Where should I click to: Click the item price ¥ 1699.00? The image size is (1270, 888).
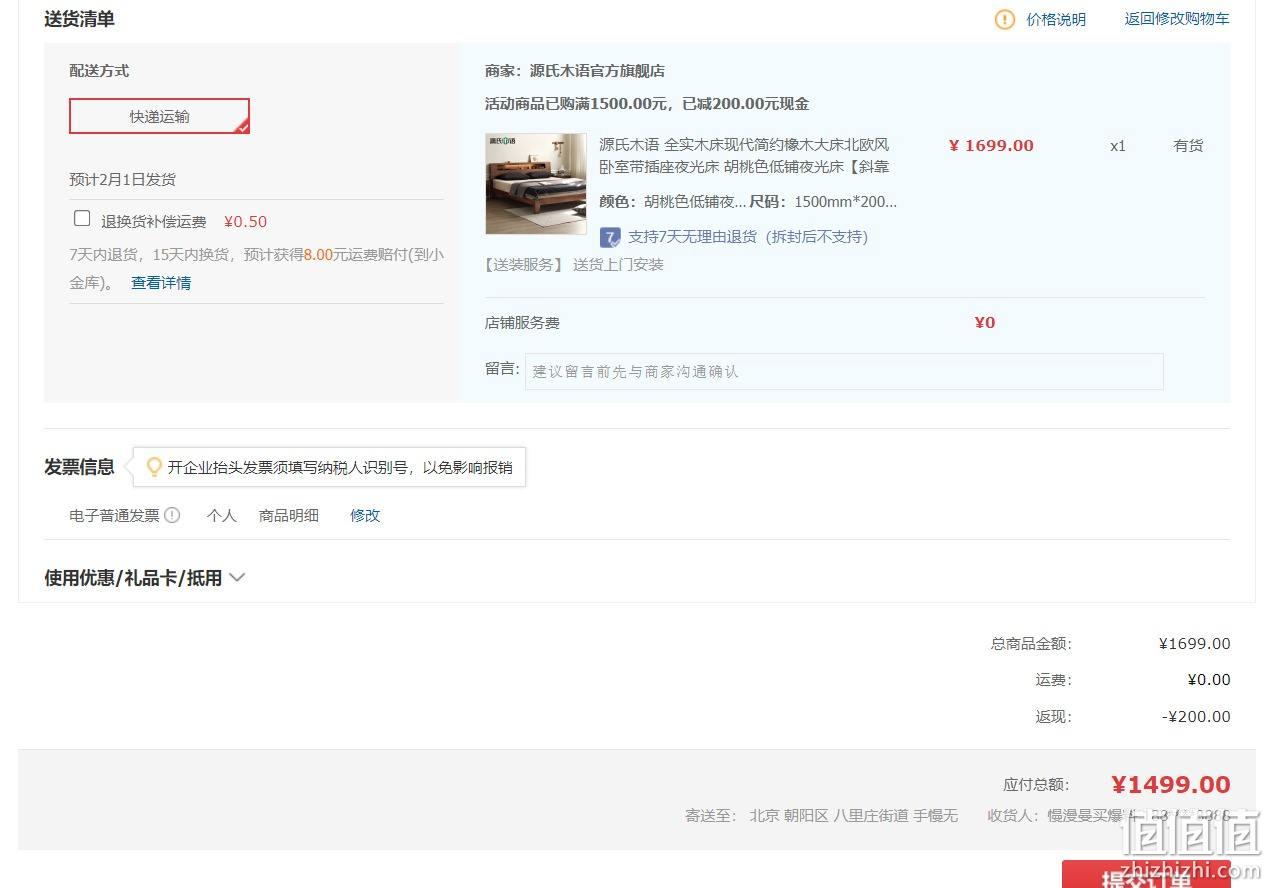[x=991, y=145]
